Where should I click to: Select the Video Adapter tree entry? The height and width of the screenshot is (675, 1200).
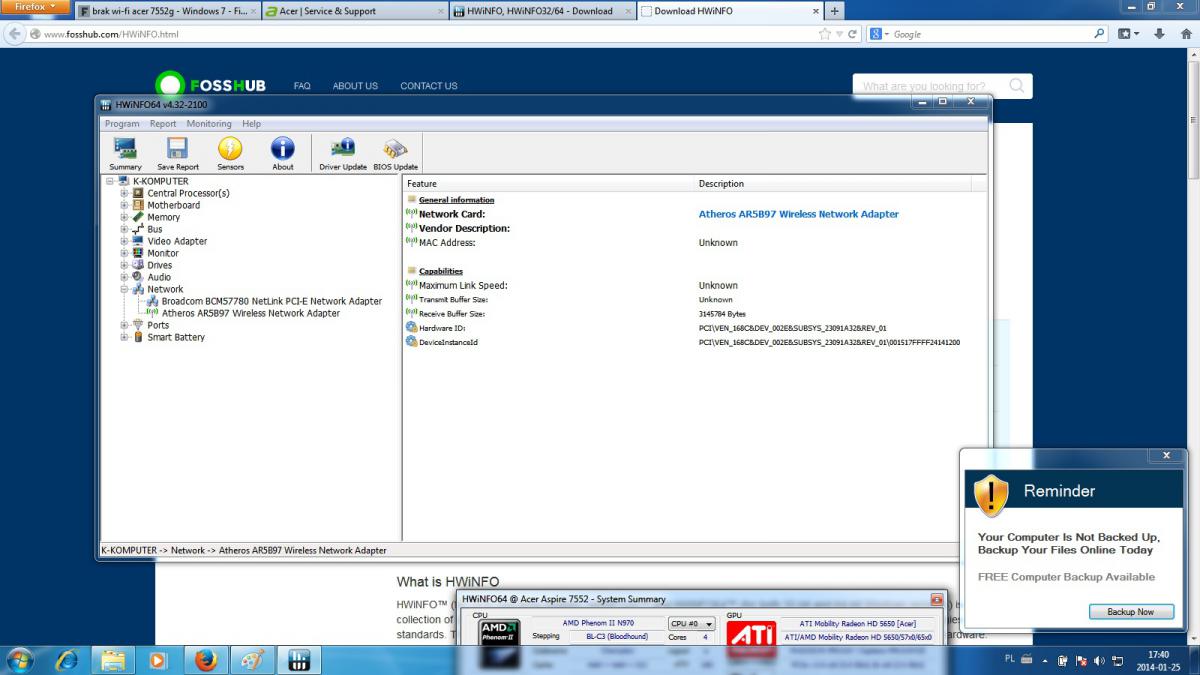pos(177,241)
